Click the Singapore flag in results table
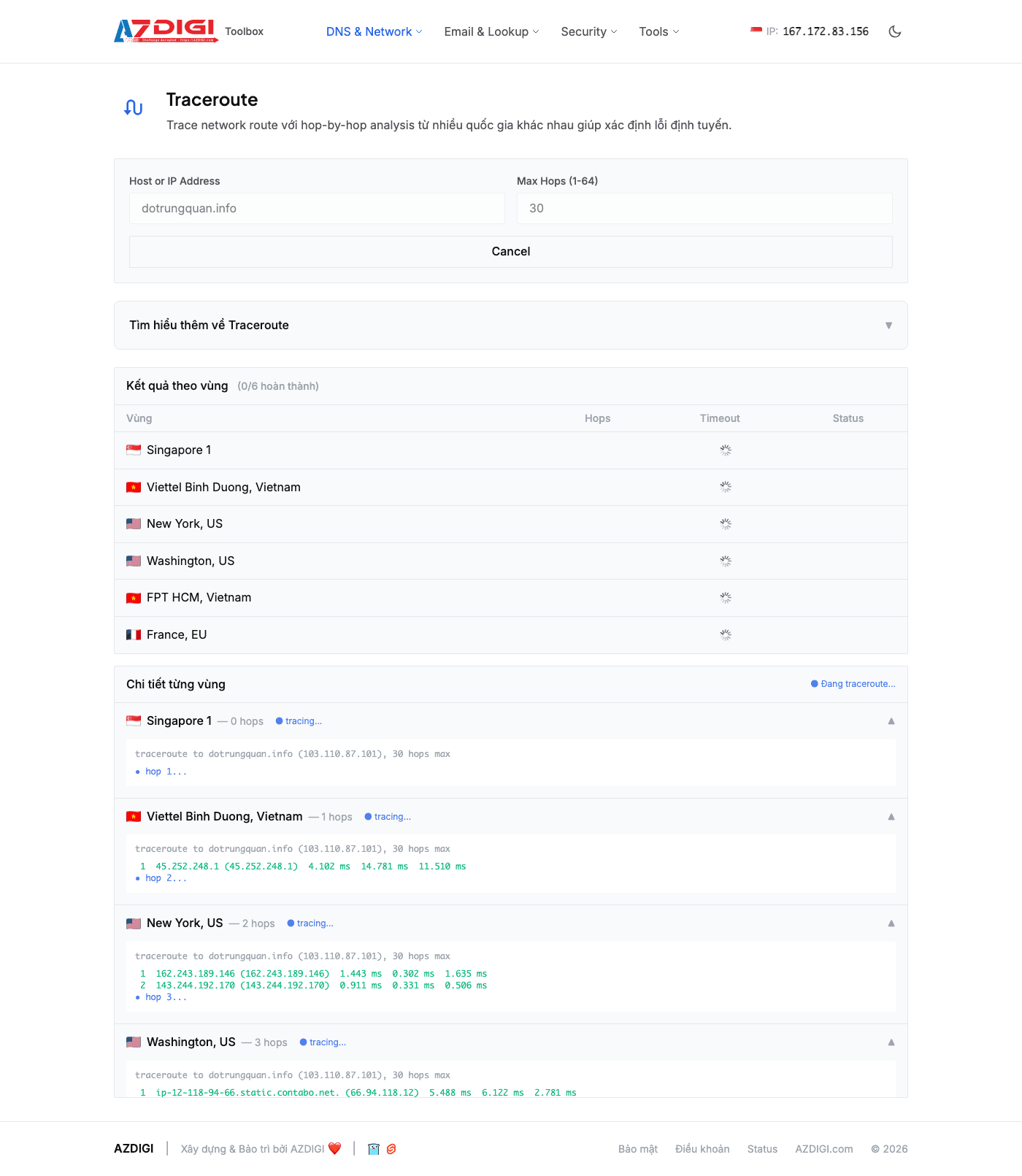 click(134, 450)
